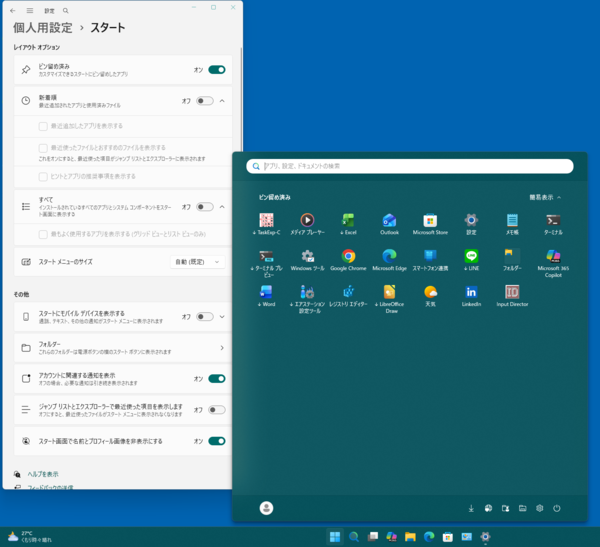The image size is (600, 547).
Task: Open the Settings hamburger navigation menu
Action: (x=30, y=11)
